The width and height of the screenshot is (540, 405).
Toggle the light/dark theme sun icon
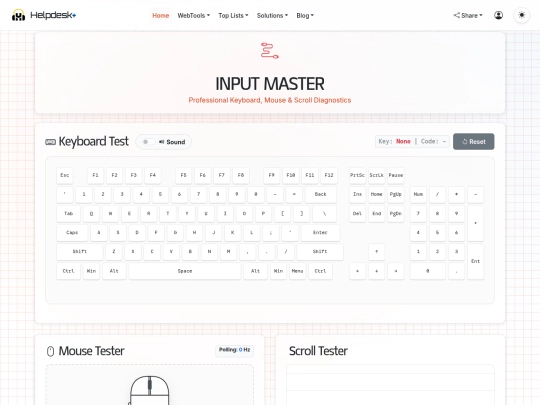click(521, 15)
